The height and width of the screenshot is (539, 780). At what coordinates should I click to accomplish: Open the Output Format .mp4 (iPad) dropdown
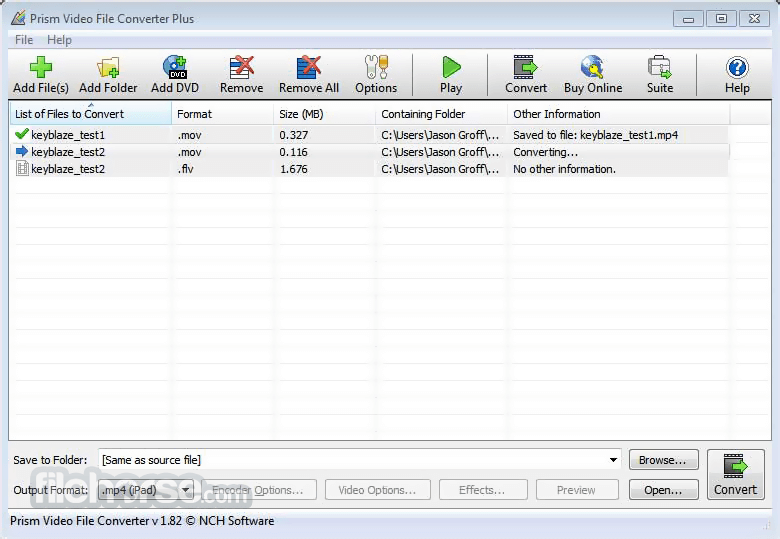point(146,490)
